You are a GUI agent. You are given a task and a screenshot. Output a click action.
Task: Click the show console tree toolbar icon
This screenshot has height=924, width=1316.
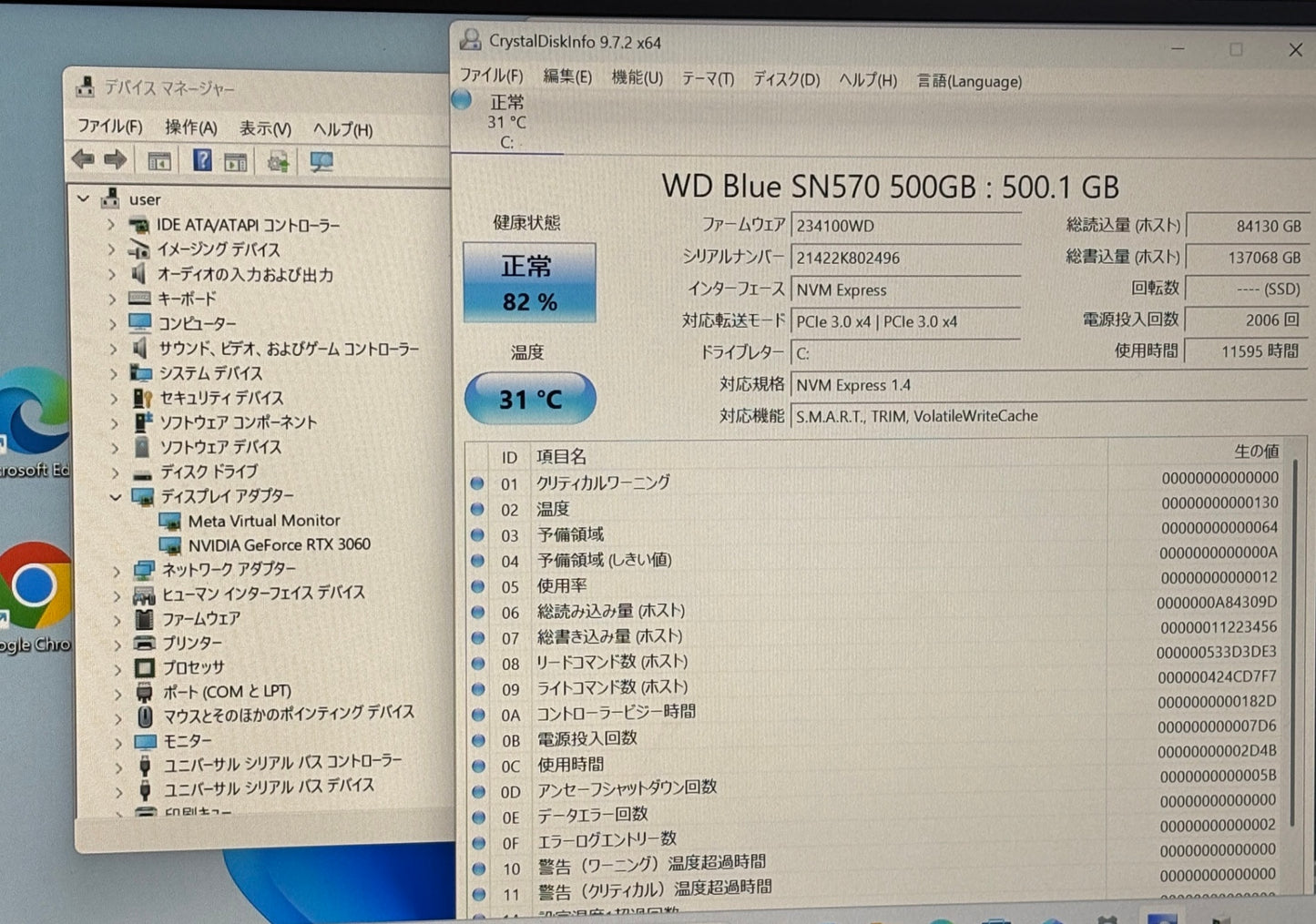159,161
